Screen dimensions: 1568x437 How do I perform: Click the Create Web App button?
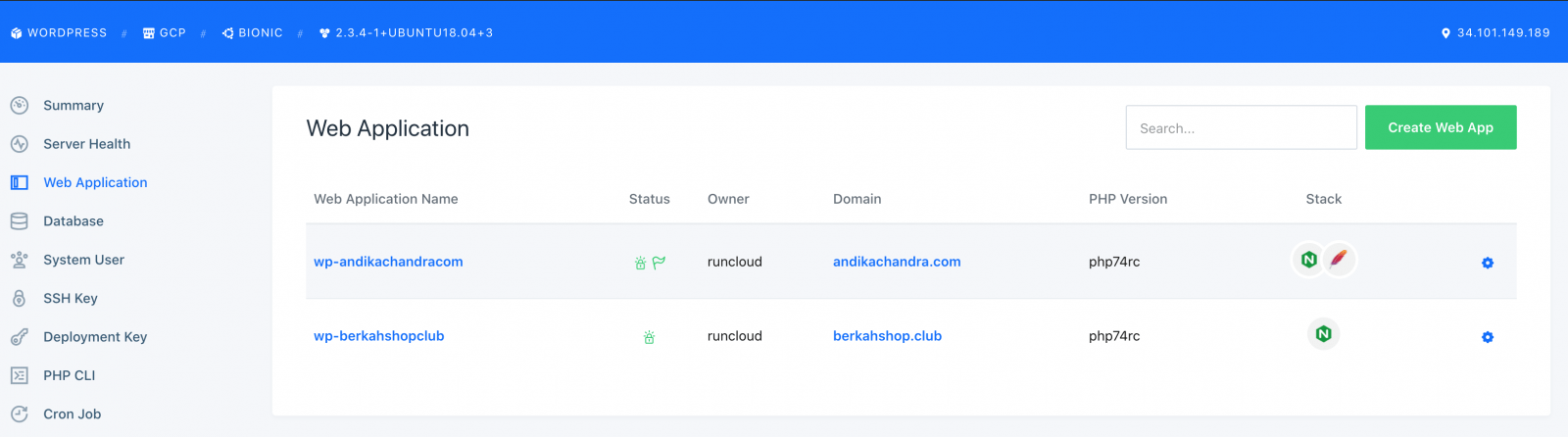1441,127
